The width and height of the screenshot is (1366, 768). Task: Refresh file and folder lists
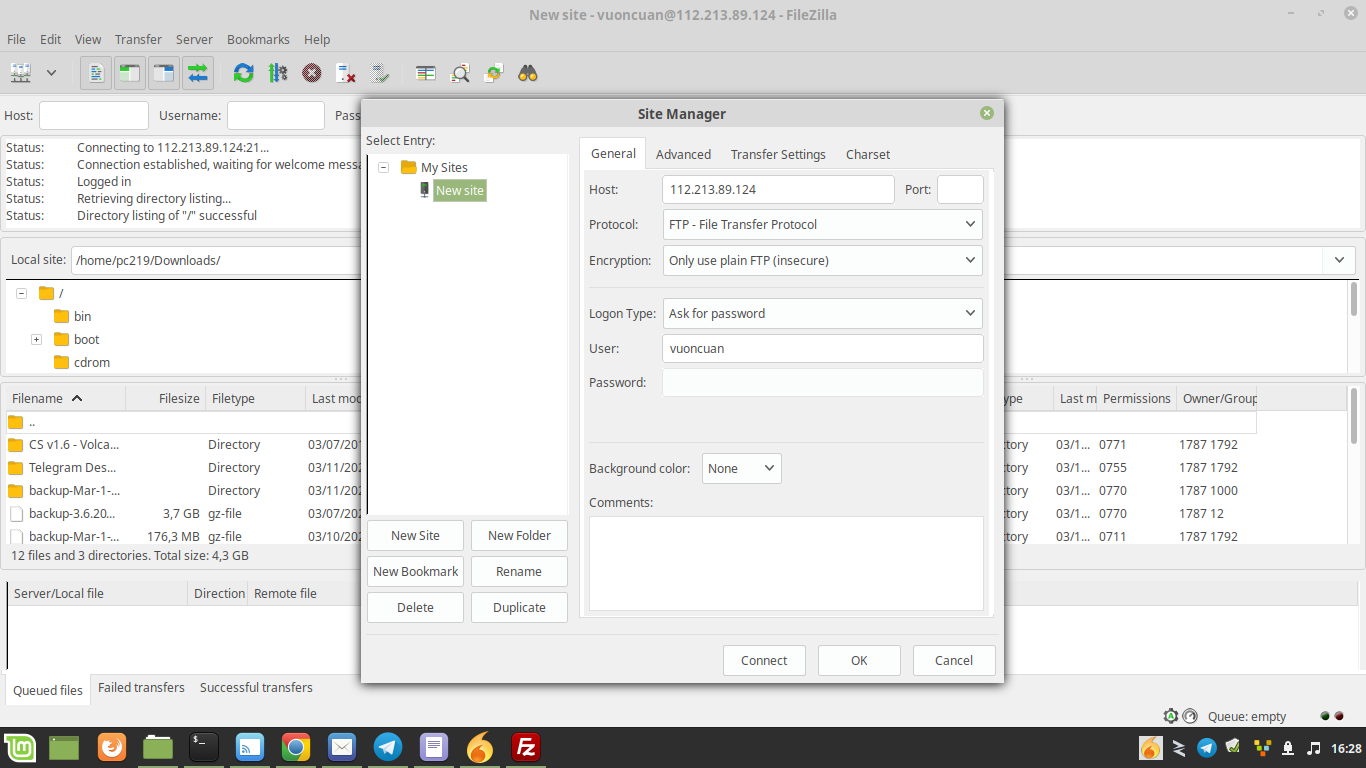(243, 73)
